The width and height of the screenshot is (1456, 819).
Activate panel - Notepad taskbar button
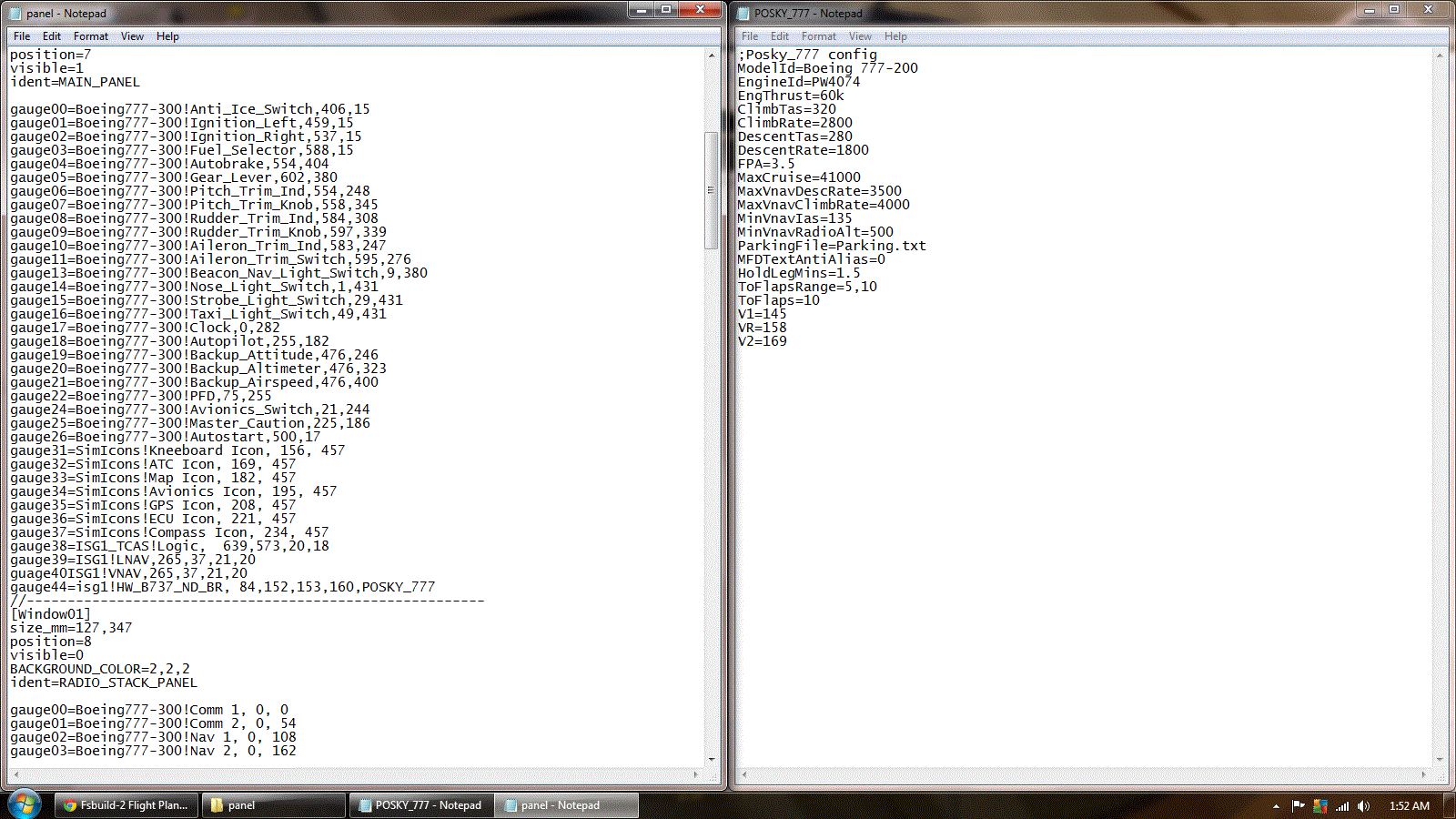tap(567, 805)
